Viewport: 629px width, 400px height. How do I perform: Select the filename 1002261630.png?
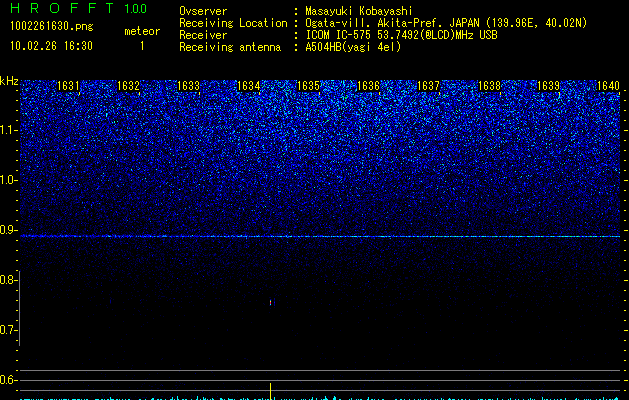[51, 26]
